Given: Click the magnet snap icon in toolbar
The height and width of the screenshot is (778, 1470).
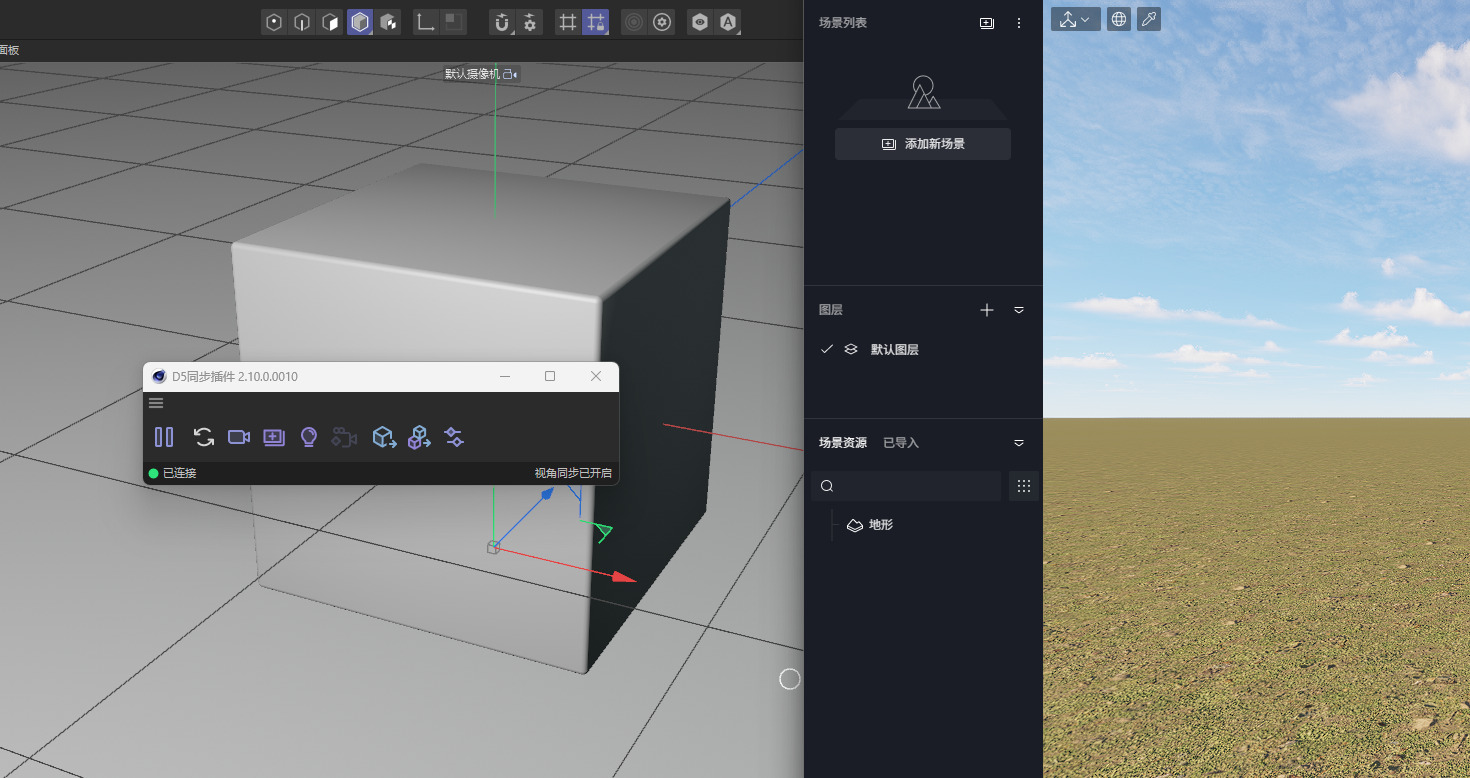Looking at the screenshot, I should [x=502, y=22].
